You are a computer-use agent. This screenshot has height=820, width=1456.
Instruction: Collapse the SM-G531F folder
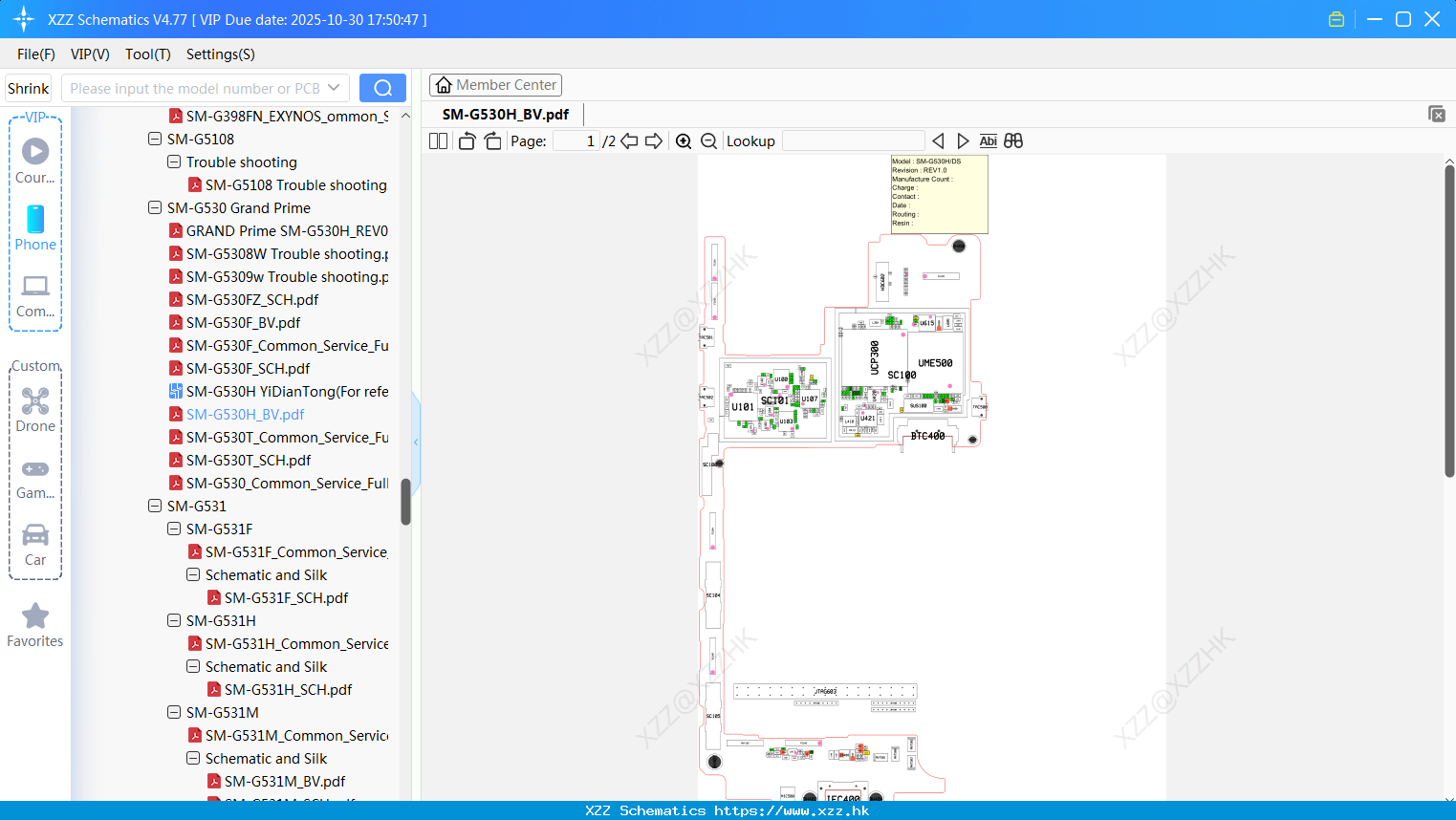pyautogui.click(x=174, y=529)
